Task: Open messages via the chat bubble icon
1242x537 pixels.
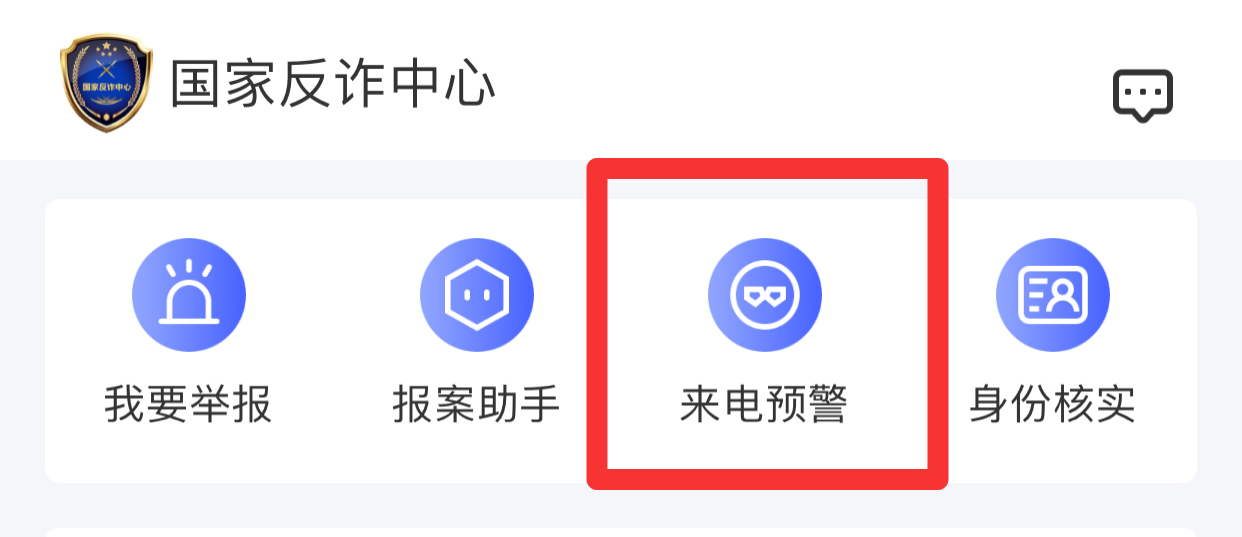Action: pyautogui.click(x=1143, y=96)
